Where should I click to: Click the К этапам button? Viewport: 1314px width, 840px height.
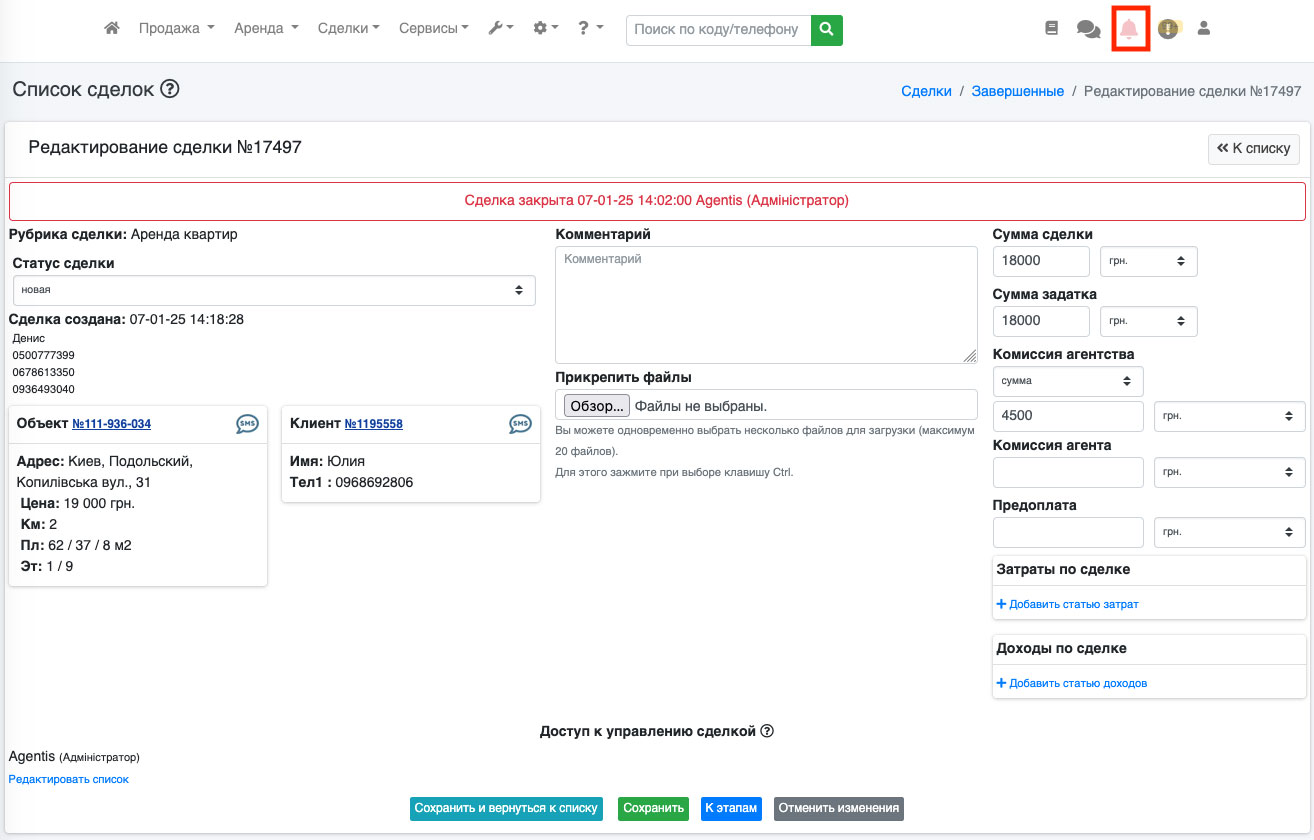(x=731, y=808)
